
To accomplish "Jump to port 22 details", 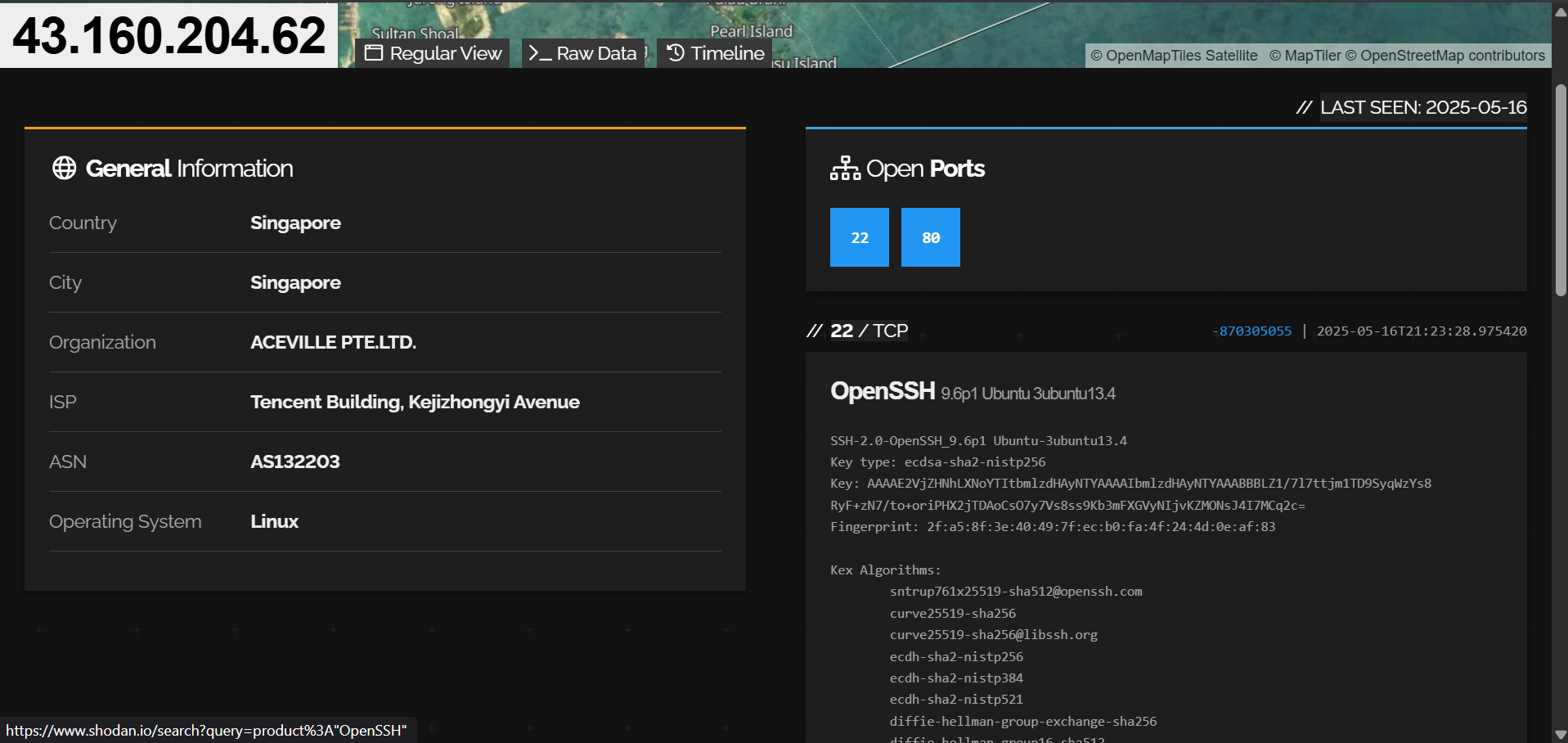I will 859,237.
